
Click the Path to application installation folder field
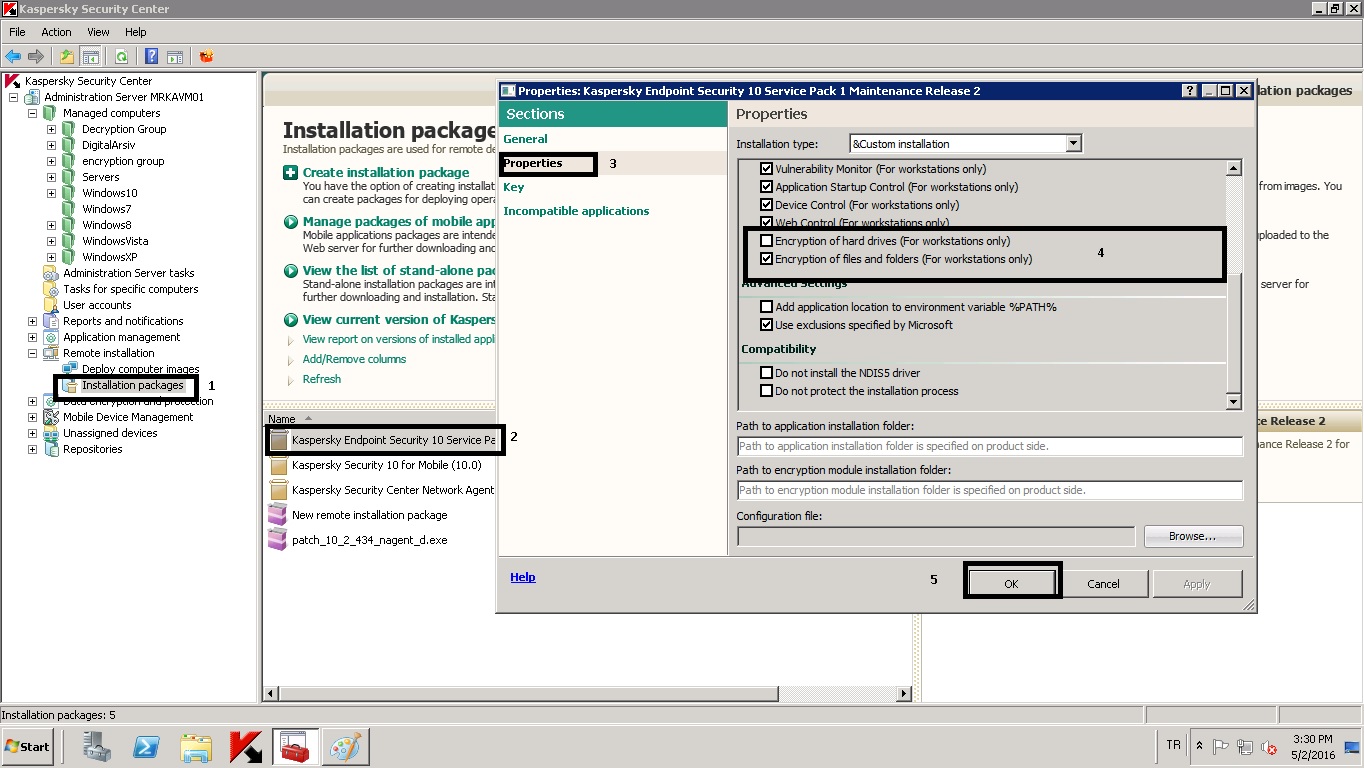[x=989, y=446]
